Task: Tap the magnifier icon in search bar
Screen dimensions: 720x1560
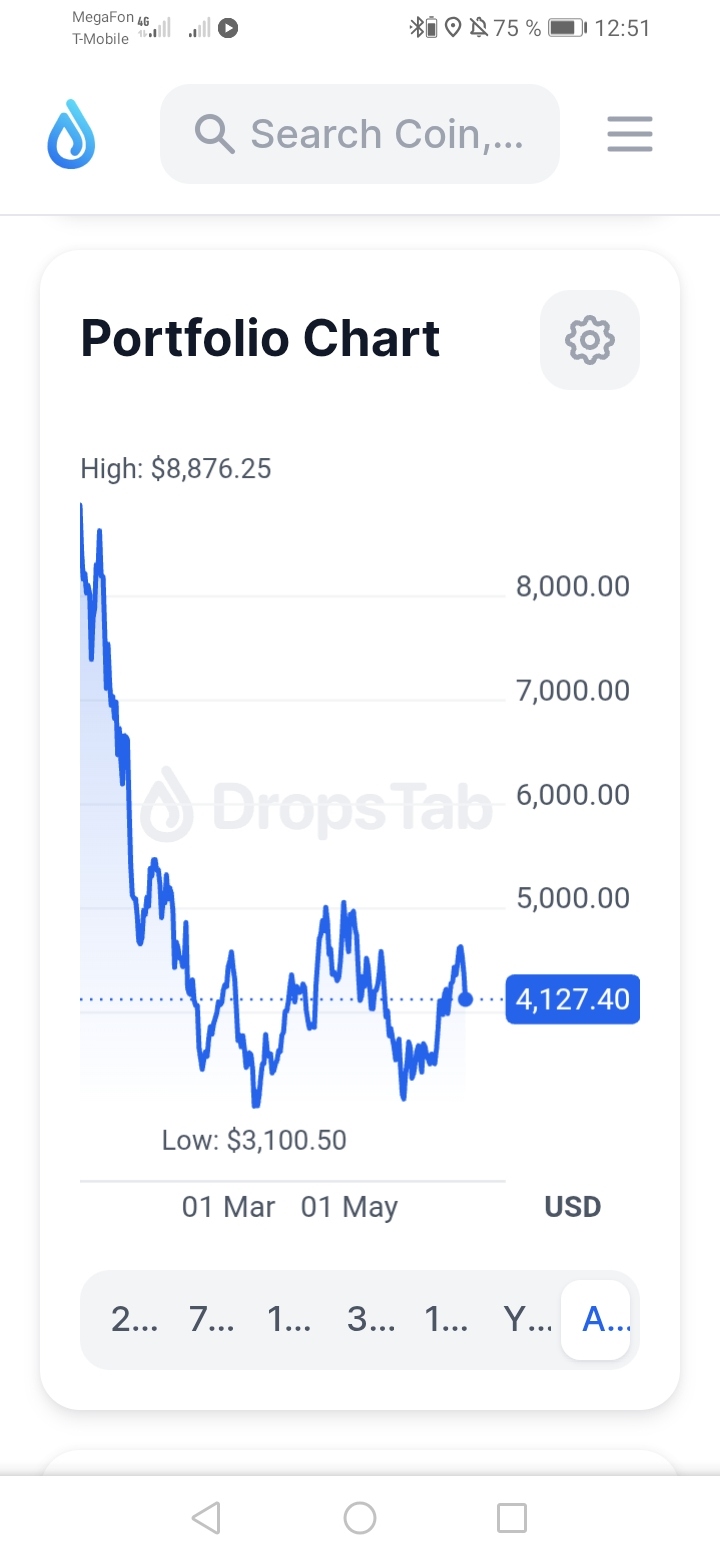Action: coord(214,134)
